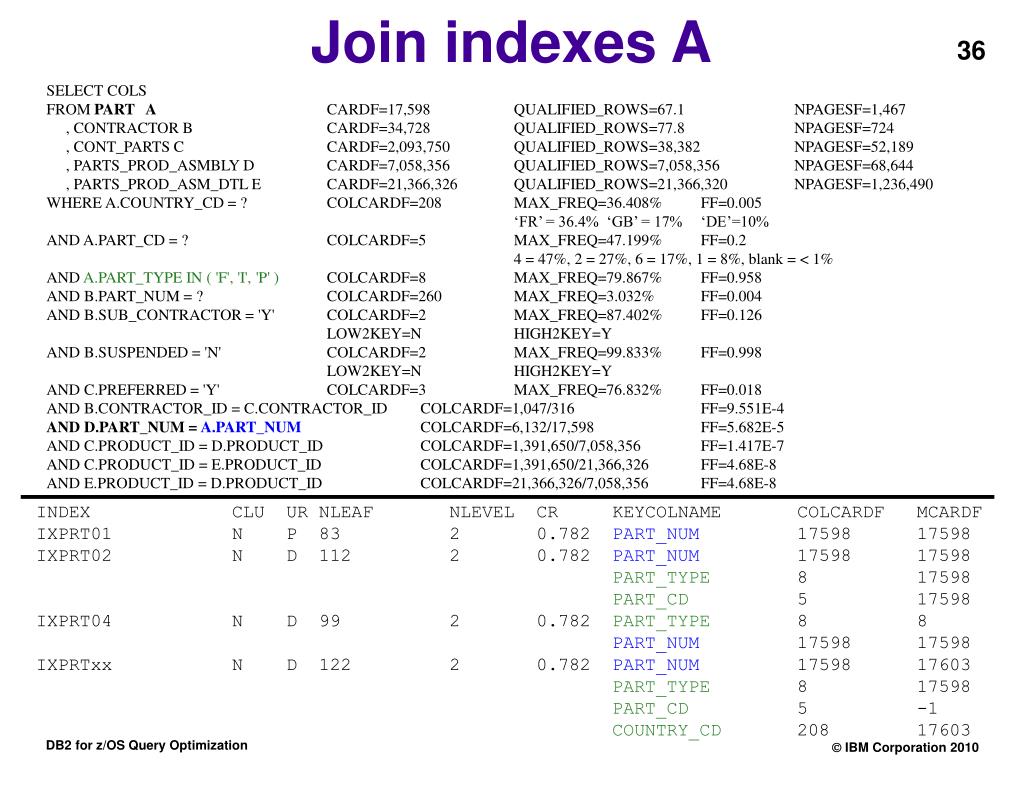Select index row 'IXPRT04'
Screen dimensions: 1023x791
point(503,621)
